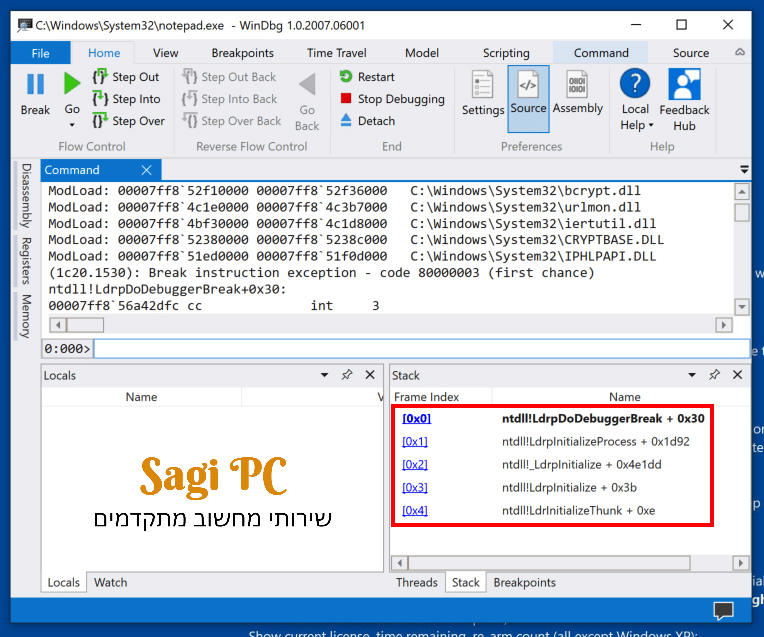Viewport: 764px width, 637px height.
Task: Select the Home ribbon tab
Action: (104, 53)
